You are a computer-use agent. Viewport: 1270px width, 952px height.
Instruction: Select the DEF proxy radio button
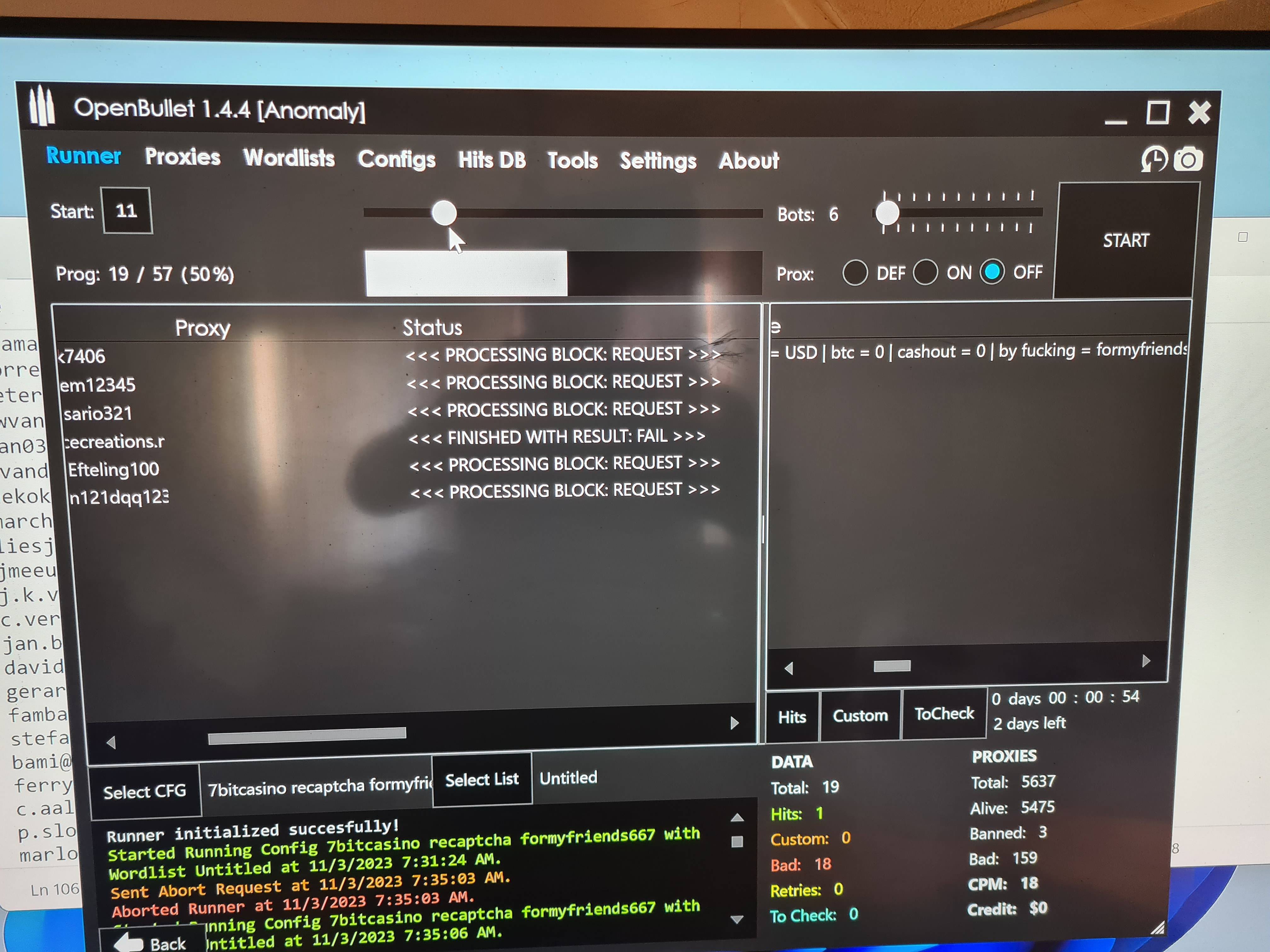click(855, 273)
